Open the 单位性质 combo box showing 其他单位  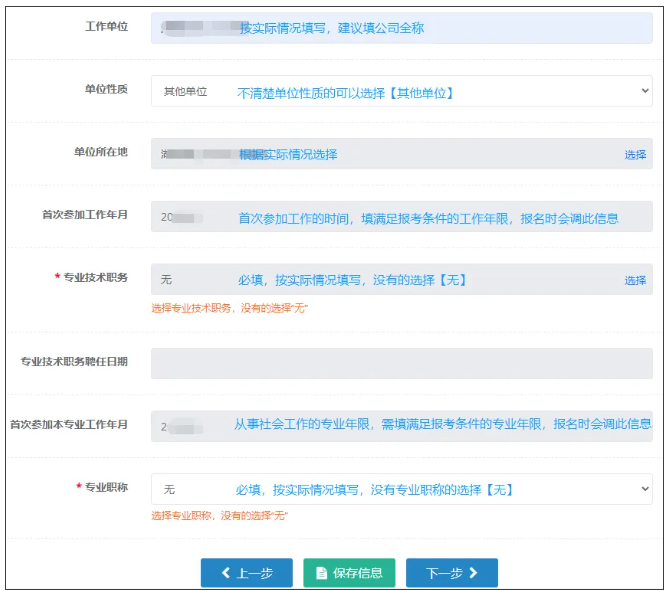400,91
